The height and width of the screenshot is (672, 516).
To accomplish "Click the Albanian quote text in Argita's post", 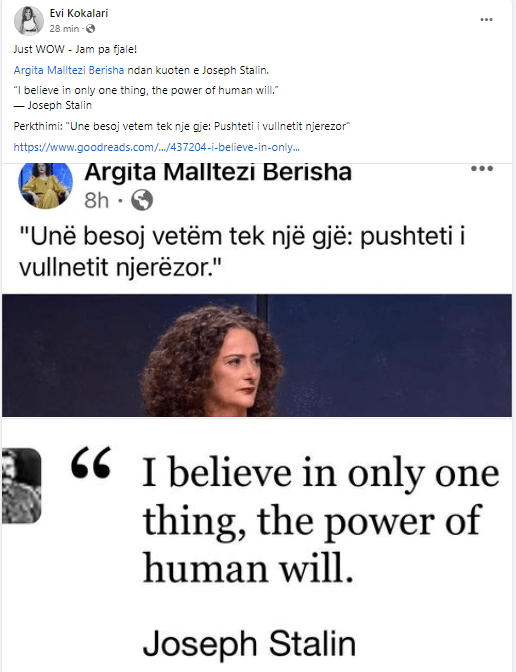I will (243, 252).
